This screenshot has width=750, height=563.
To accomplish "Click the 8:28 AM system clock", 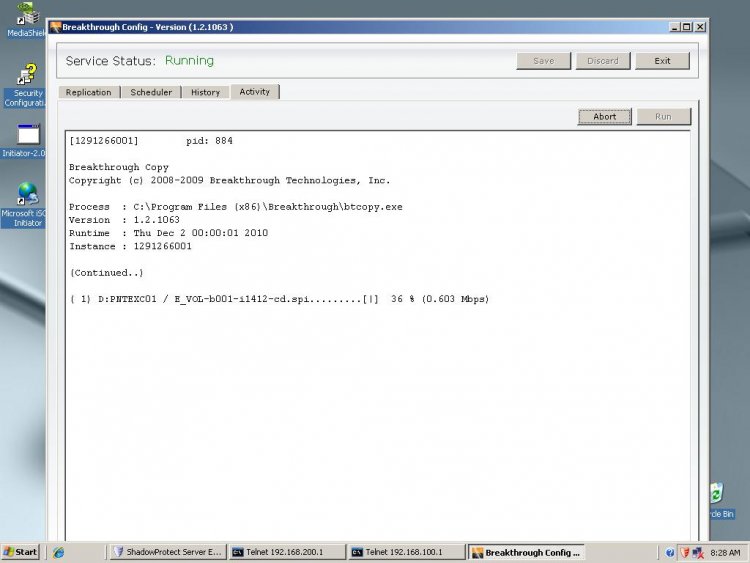I will 725,553.
